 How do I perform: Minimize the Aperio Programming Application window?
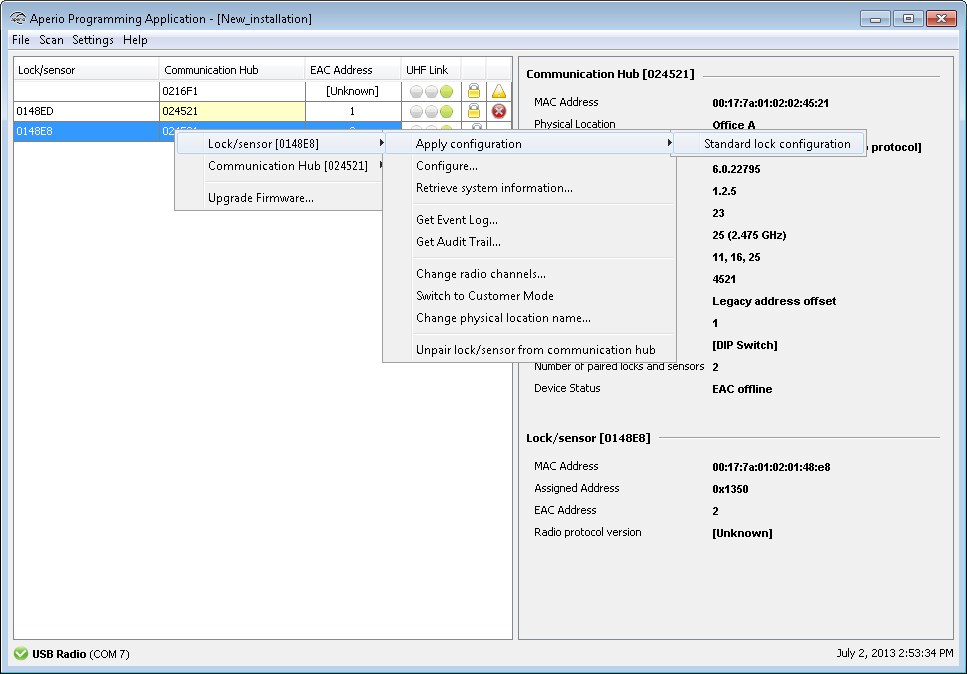[x=875, y=19]
